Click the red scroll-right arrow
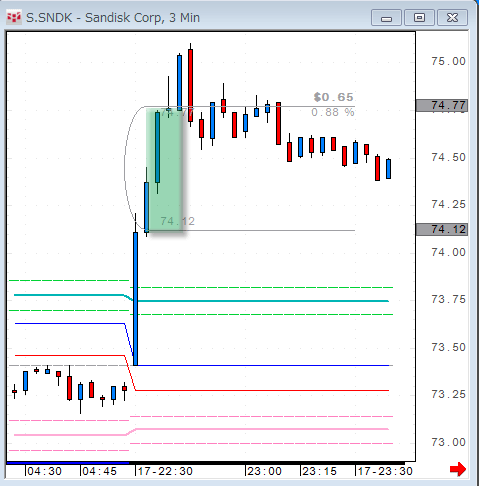The image size is (479, 486). [x=458, y=469]
